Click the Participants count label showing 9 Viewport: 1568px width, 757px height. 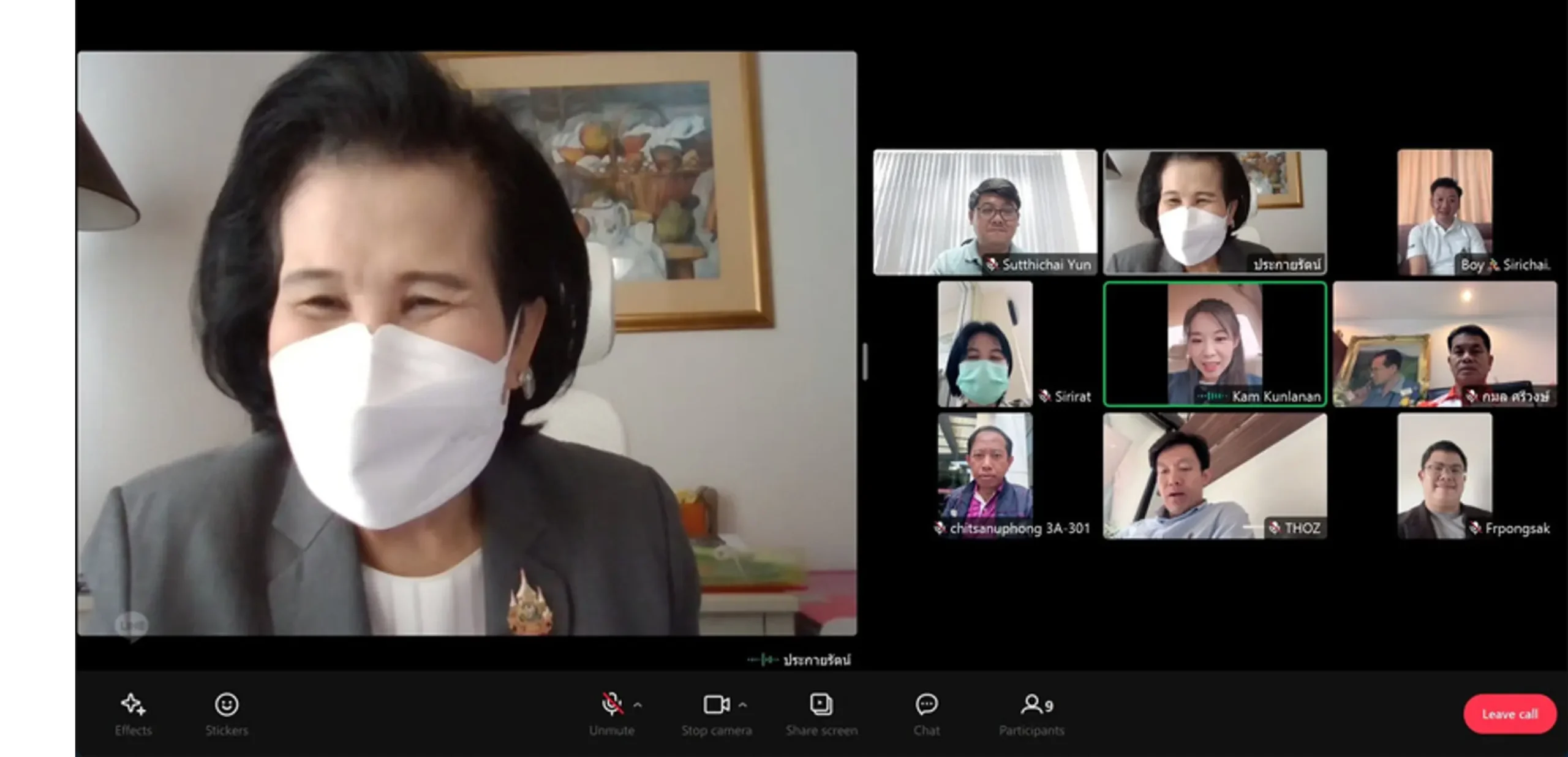(x=1049, y=704)
